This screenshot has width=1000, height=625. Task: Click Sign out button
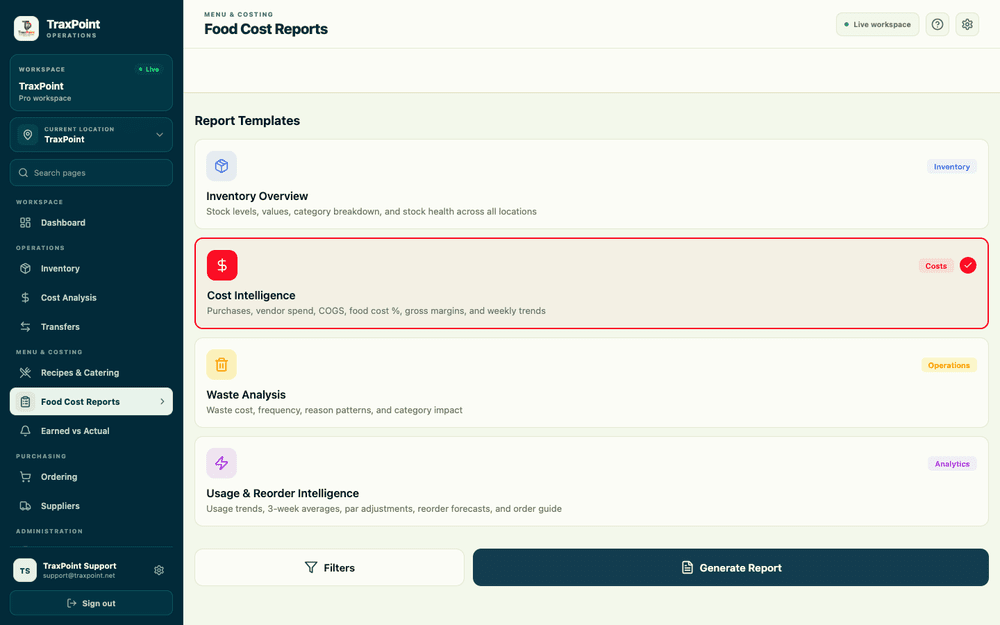91,603
